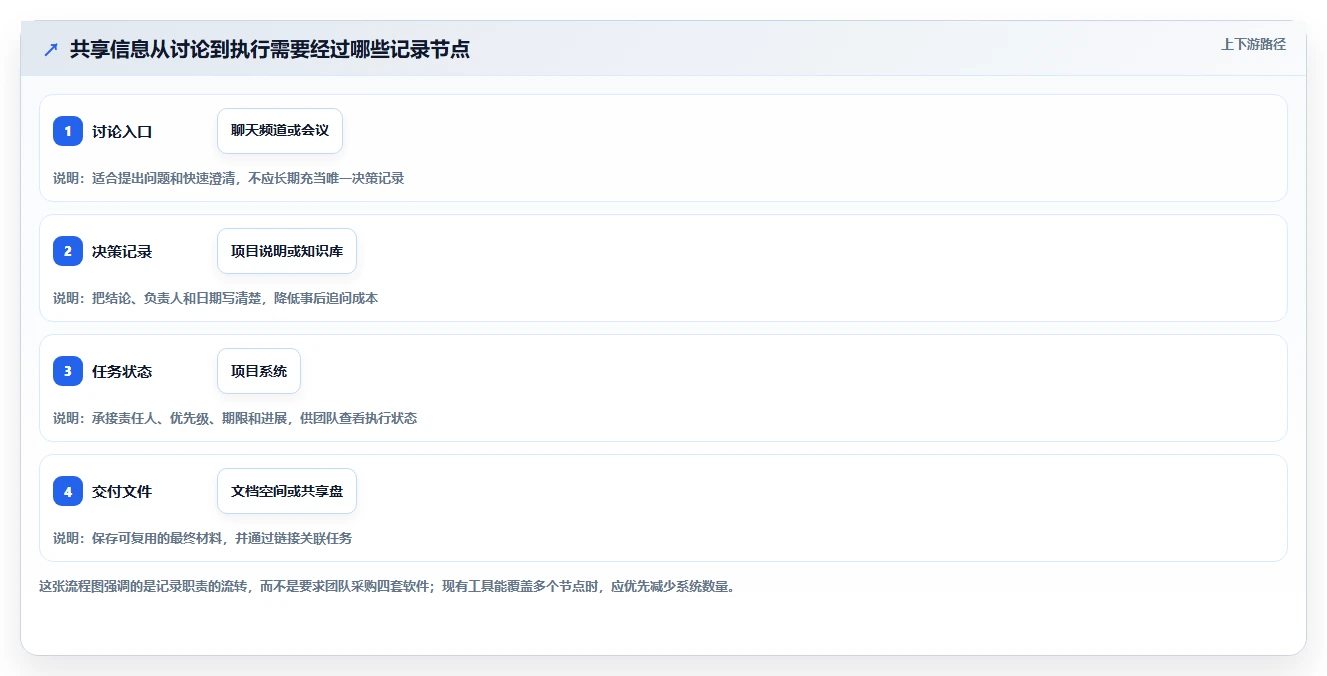
Task: Select the 聊天频道或会议 chip
Action: point(280,131)
